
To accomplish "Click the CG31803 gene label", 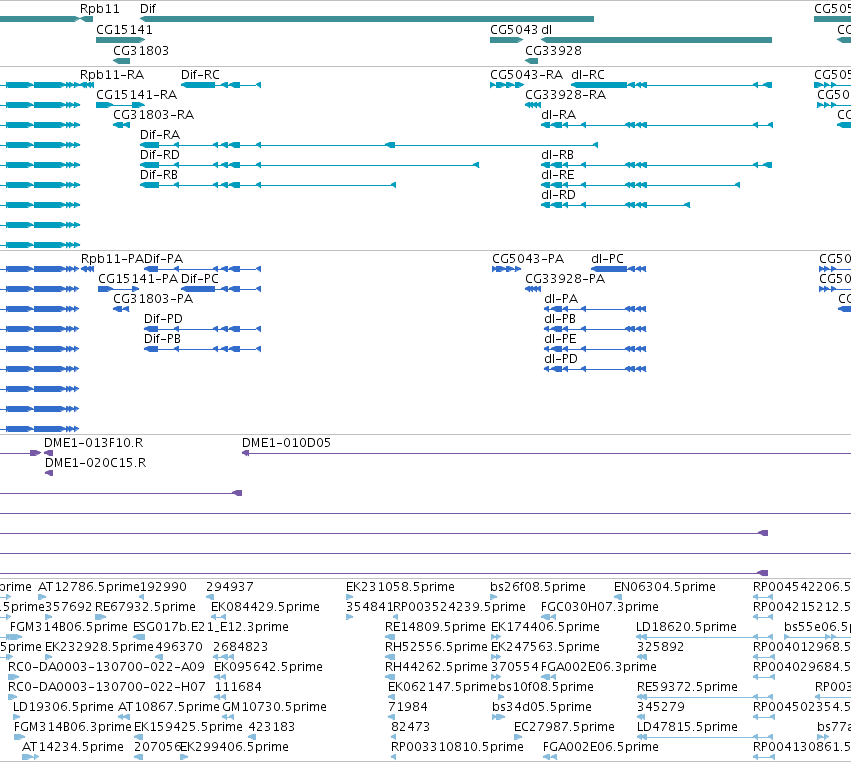I will pyautogui.click(x=141, y=50).
